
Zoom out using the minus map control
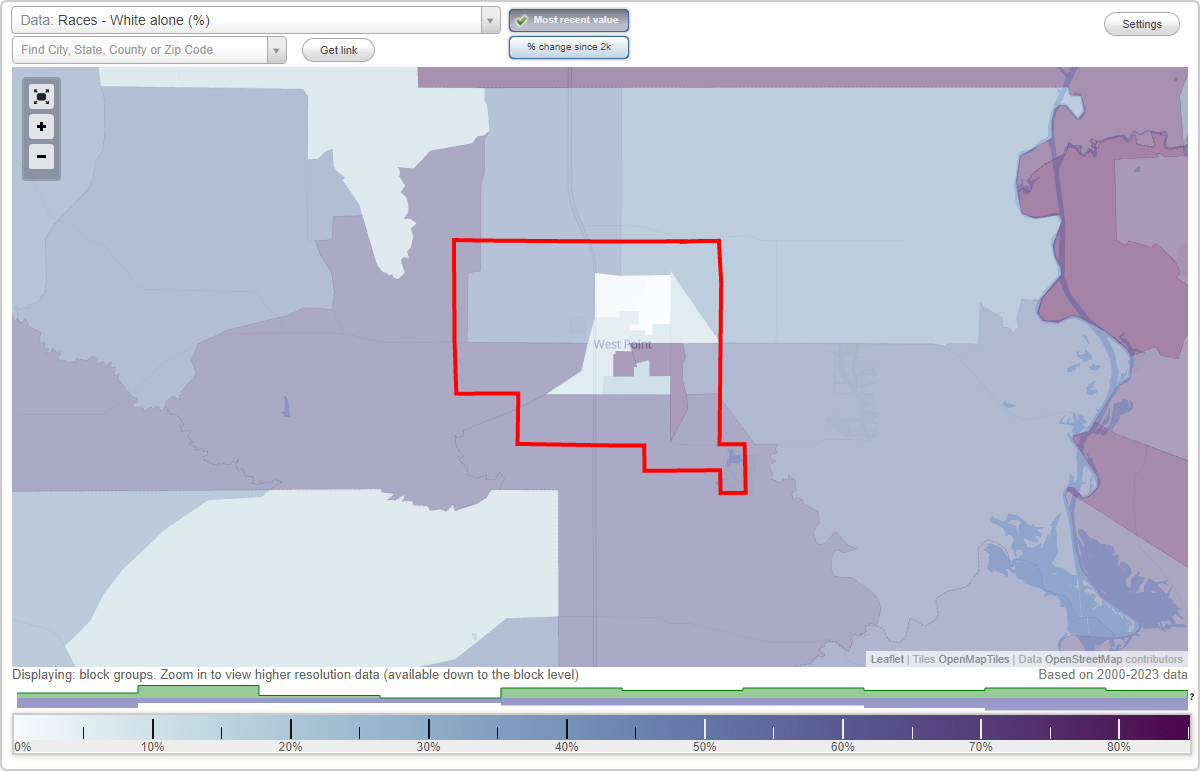coord(41,157)
